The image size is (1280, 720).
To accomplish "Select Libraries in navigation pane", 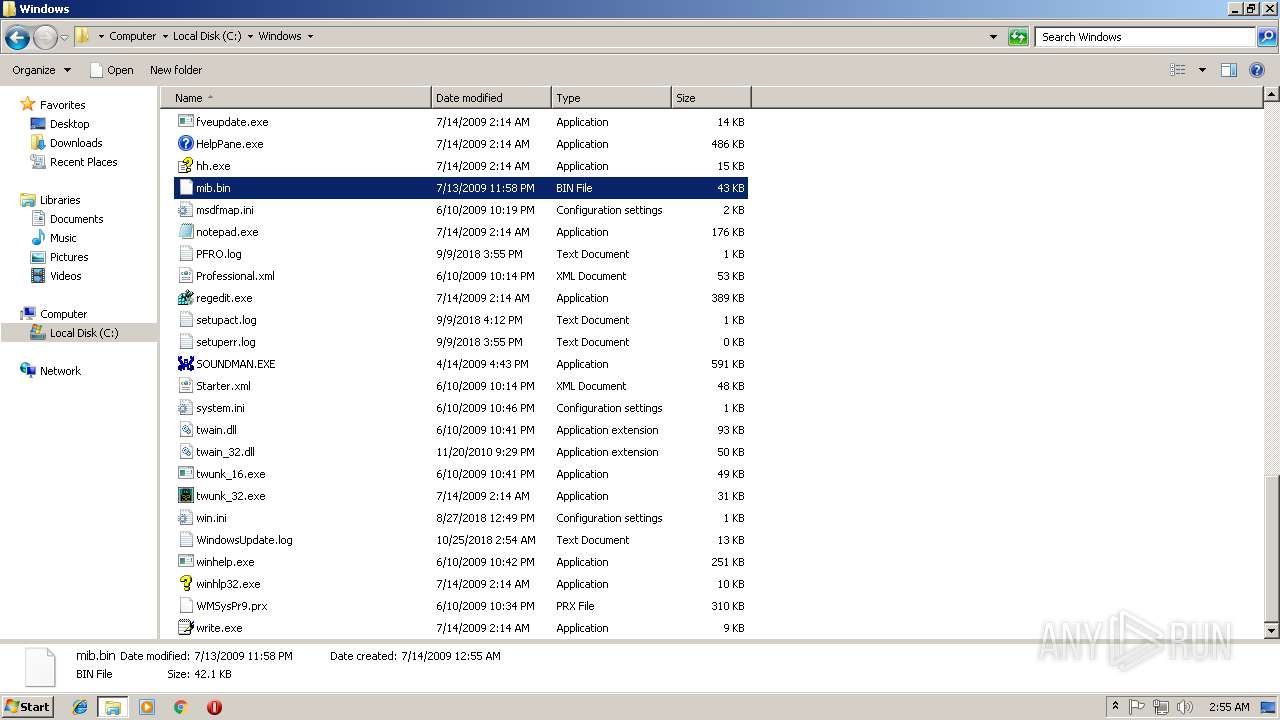I will [x=60, y=200].
